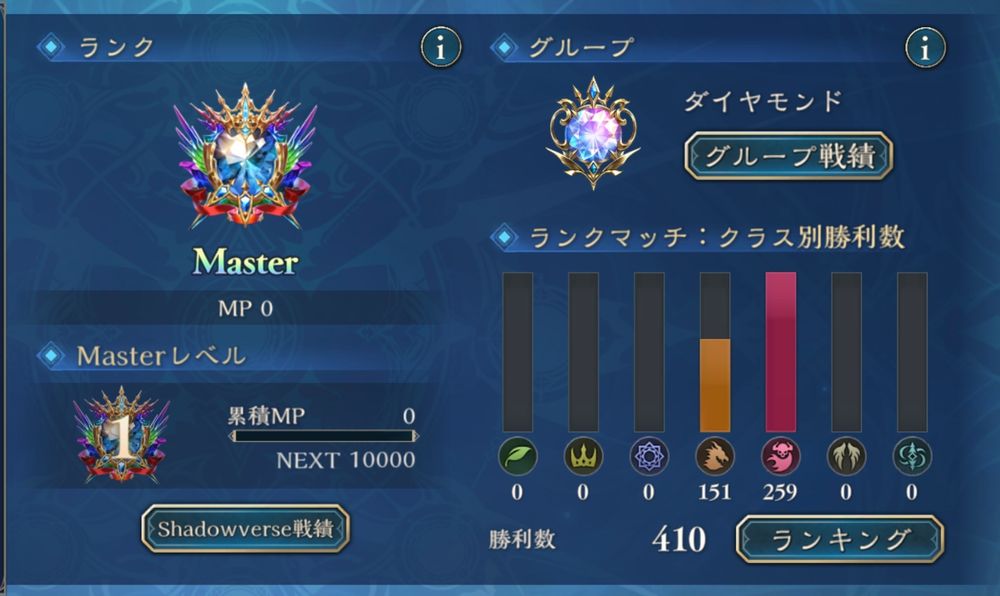Select the Runecraft hexagram class icon

(x=649, y=456)
